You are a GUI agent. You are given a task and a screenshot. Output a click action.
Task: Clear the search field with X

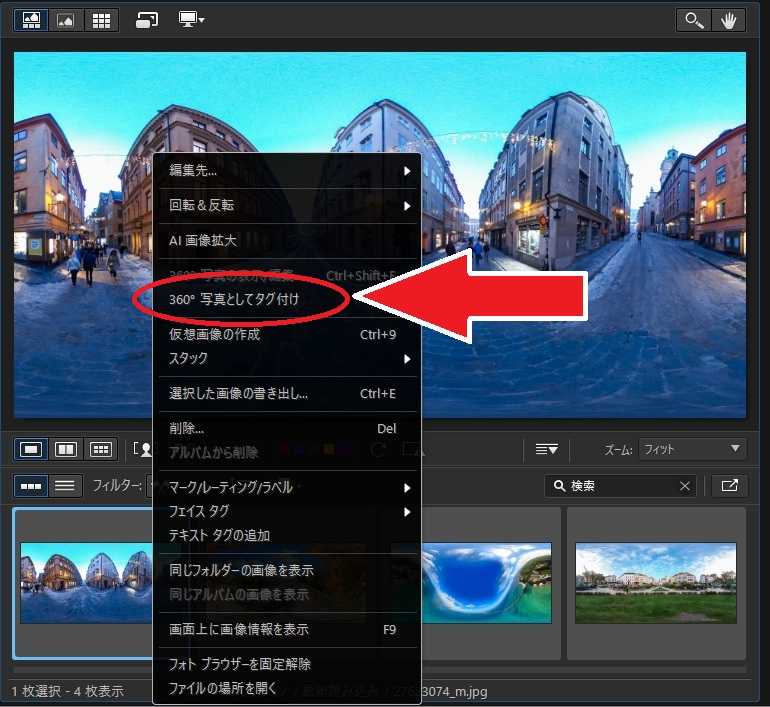(685, 486)
